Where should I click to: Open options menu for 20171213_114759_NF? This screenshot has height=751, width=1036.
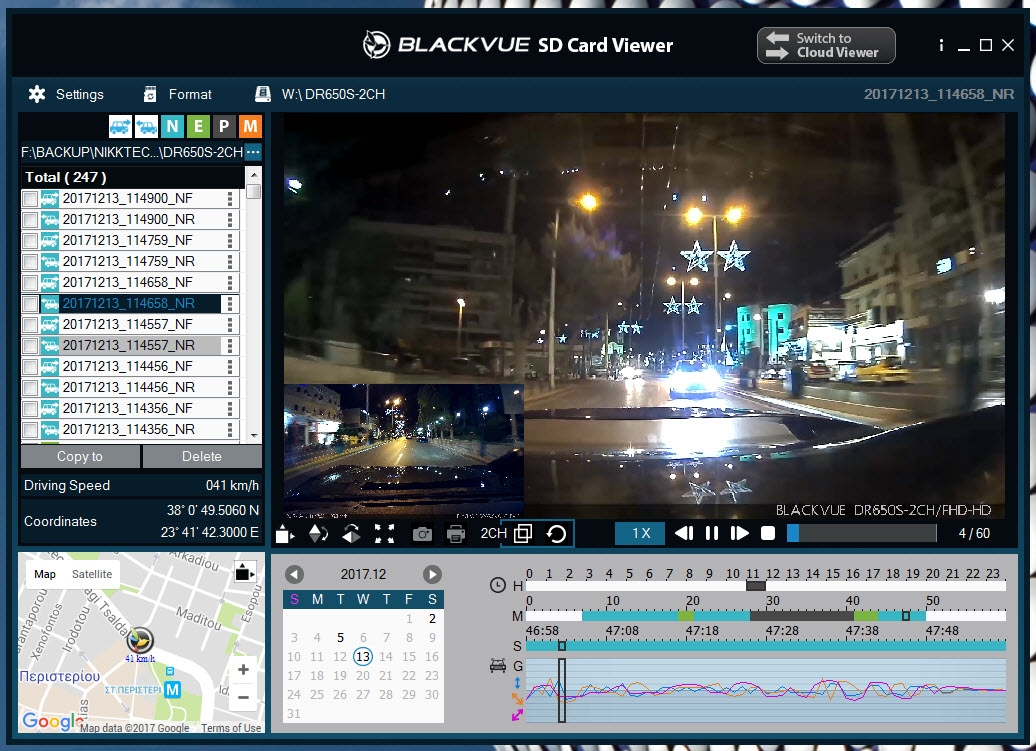pos(230,240)
